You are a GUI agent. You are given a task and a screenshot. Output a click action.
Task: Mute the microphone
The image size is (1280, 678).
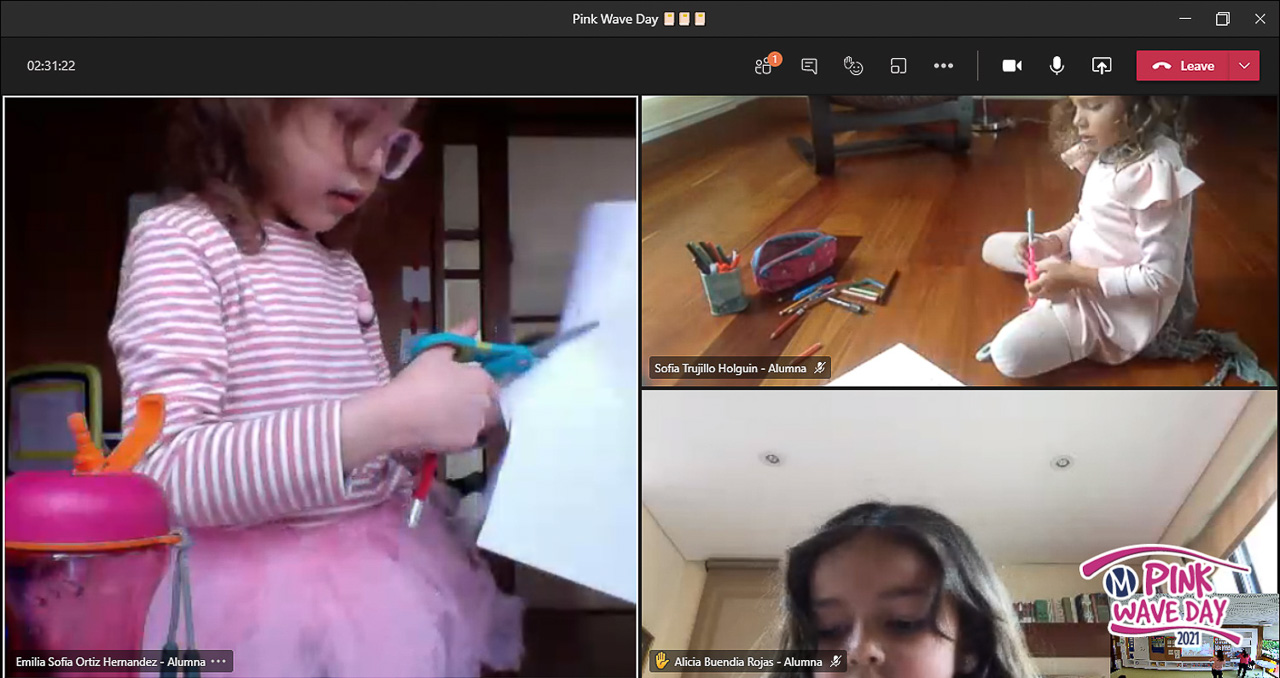pyautogui.click(x=1056, y=66)
